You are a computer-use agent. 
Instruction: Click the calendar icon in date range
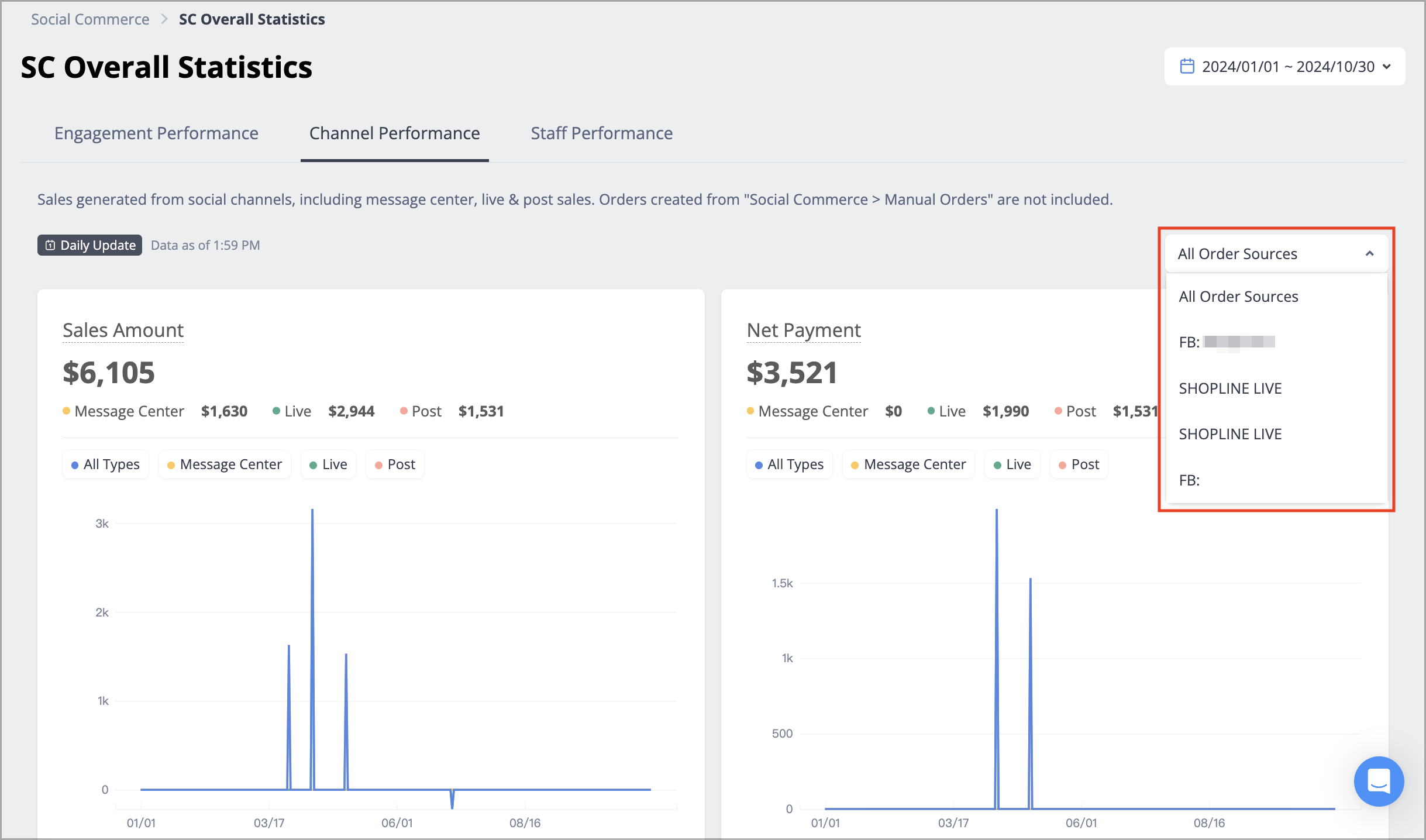pos(1187,66)
